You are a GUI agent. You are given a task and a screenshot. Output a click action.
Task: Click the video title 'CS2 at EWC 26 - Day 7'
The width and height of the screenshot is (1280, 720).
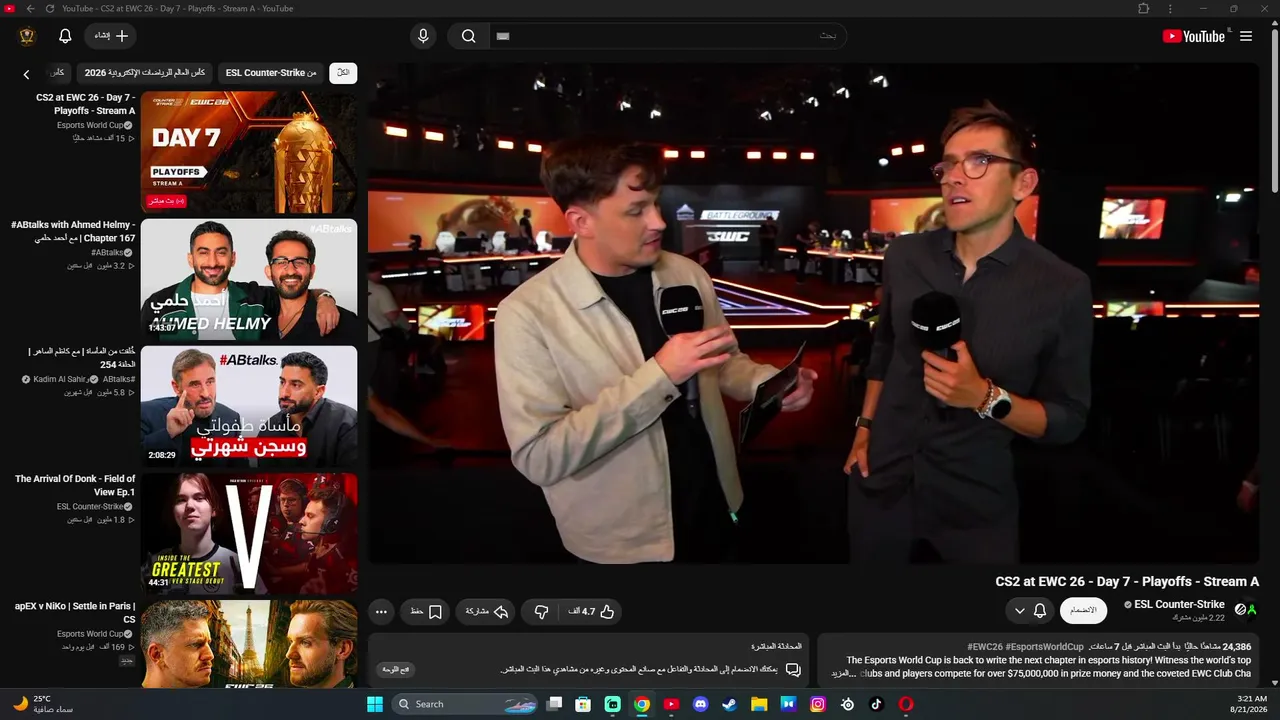tap(1127, 582)
